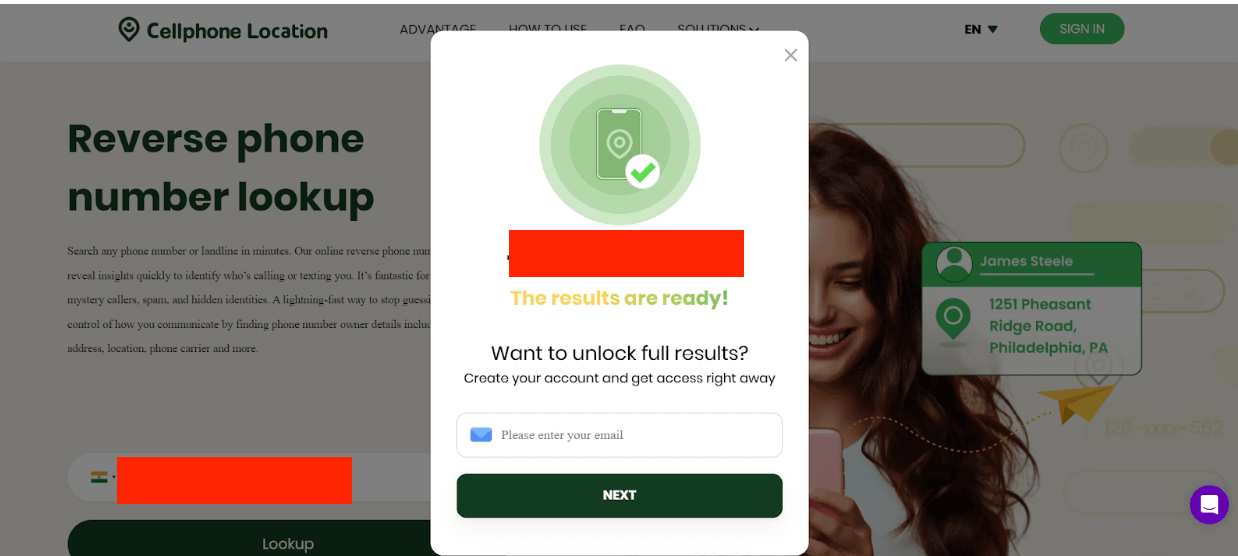This screenshot has width=1238, height=556.
Task: Open the EN language dropdown
Action: coord(981,29)
